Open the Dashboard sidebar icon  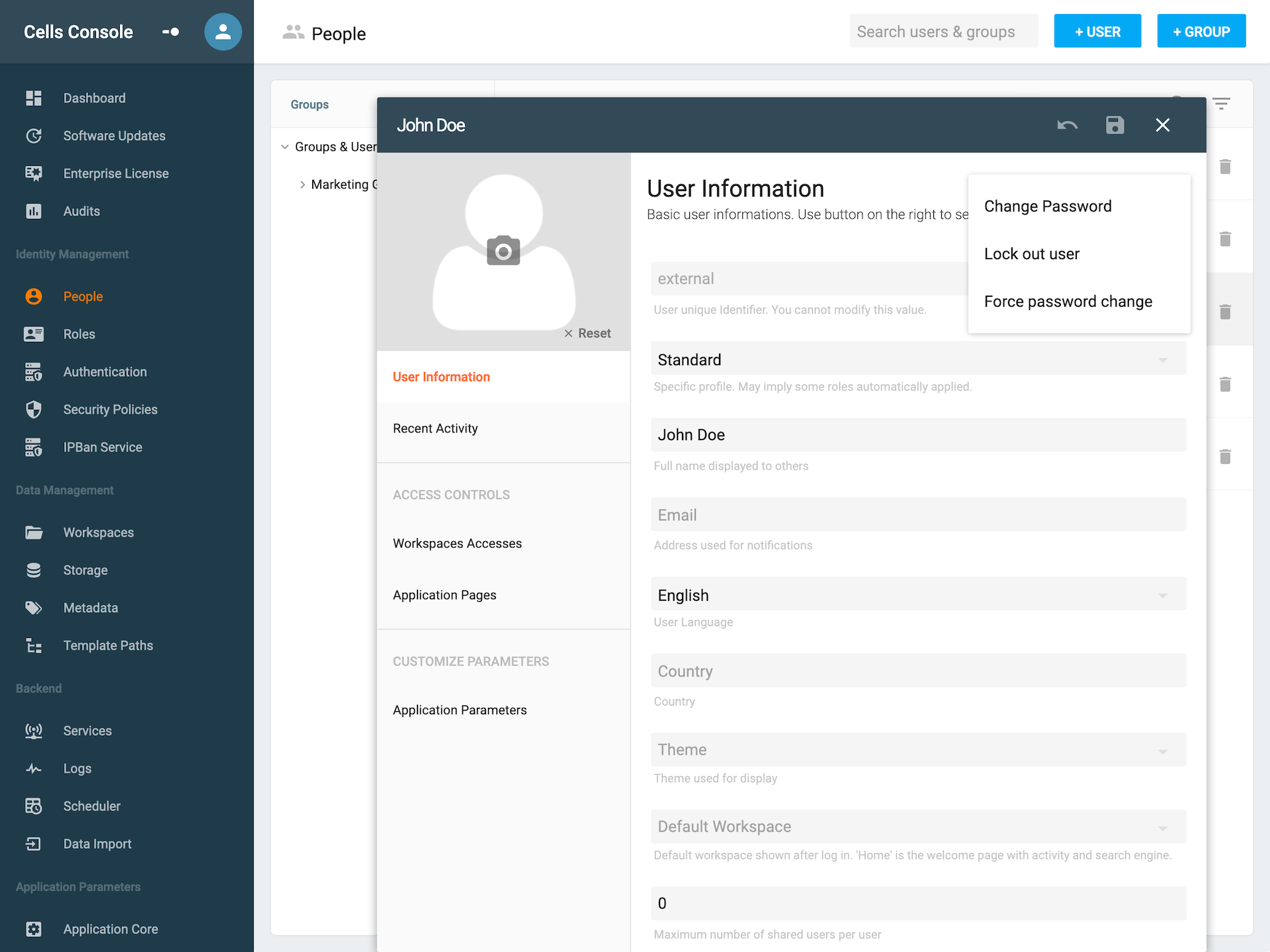pyautogui.click(x=34, y=98)
